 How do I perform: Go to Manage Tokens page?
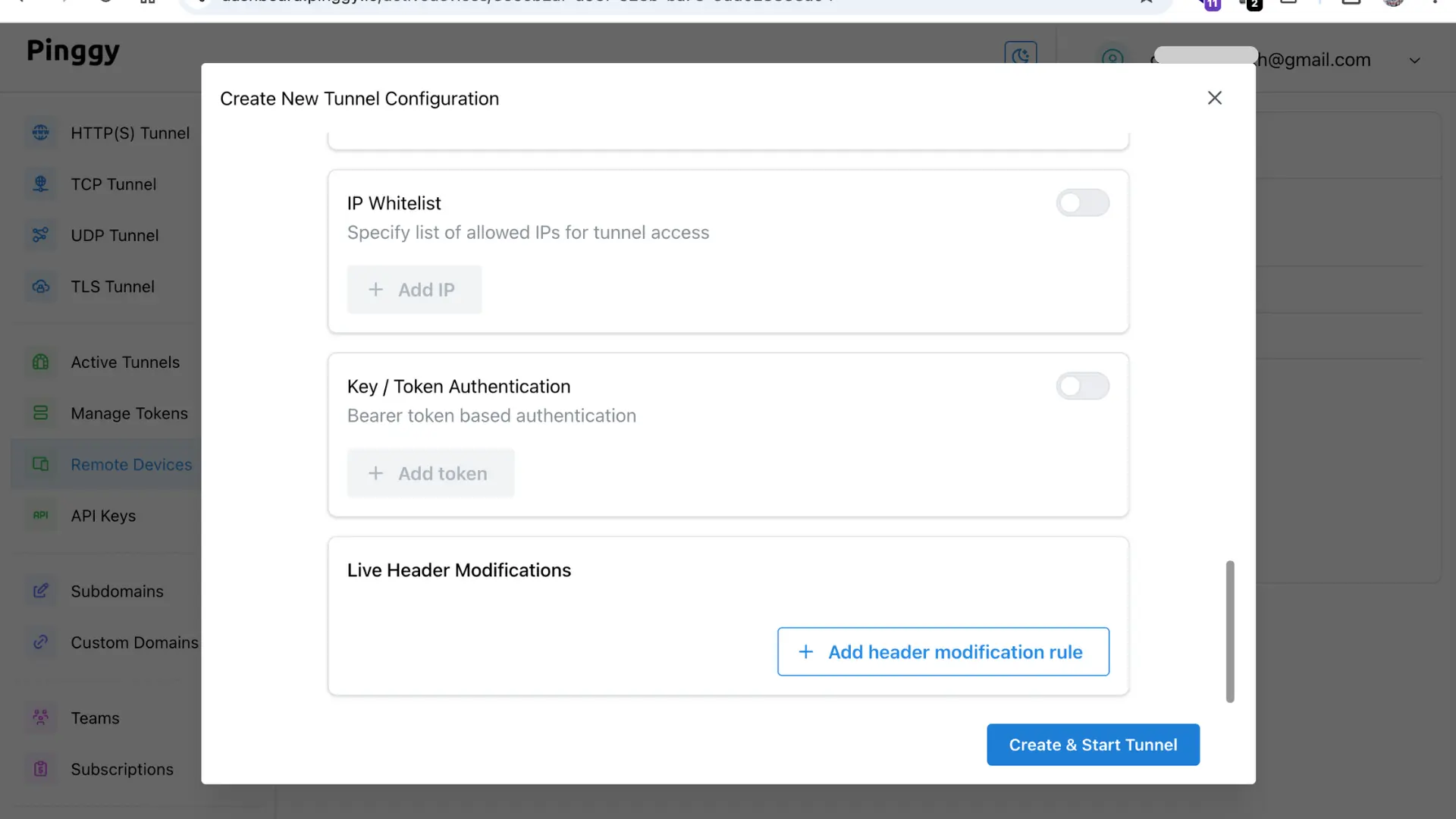107,413
